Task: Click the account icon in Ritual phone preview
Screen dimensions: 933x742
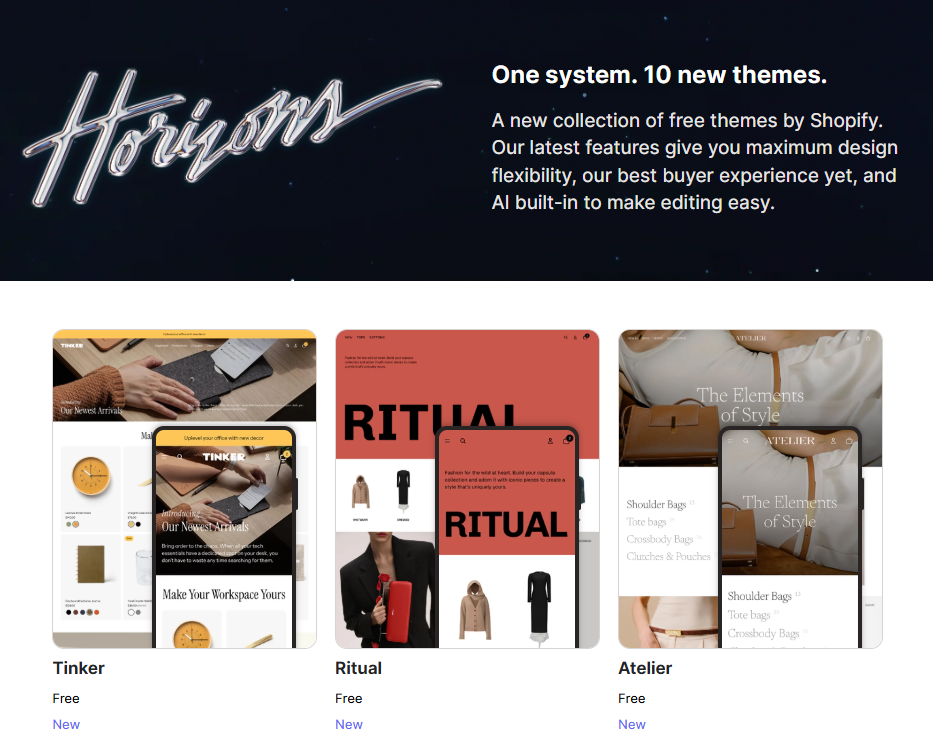Action: pyautogui.click(x=550, y=441)
